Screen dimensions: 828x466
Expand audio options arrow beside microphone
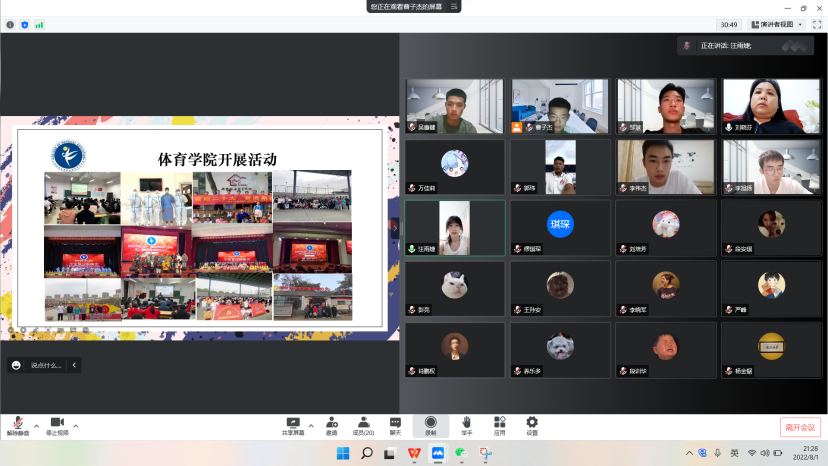37,425
